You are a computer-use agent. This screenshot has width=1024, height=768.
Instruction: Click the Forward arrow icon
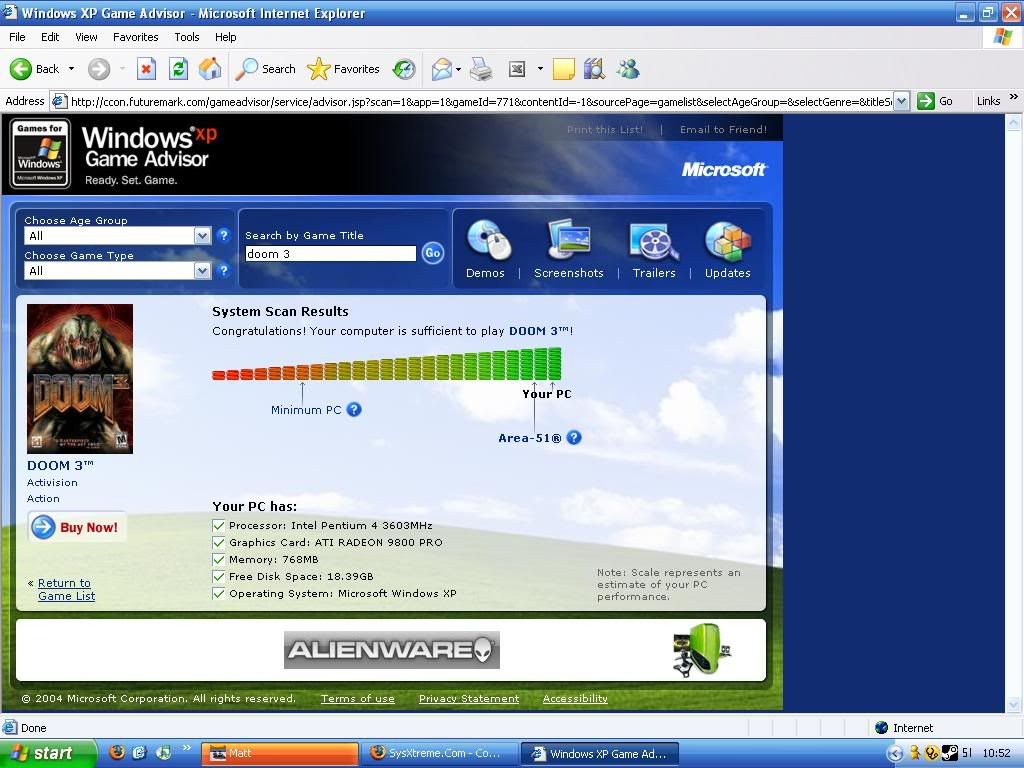pos(99,69)
